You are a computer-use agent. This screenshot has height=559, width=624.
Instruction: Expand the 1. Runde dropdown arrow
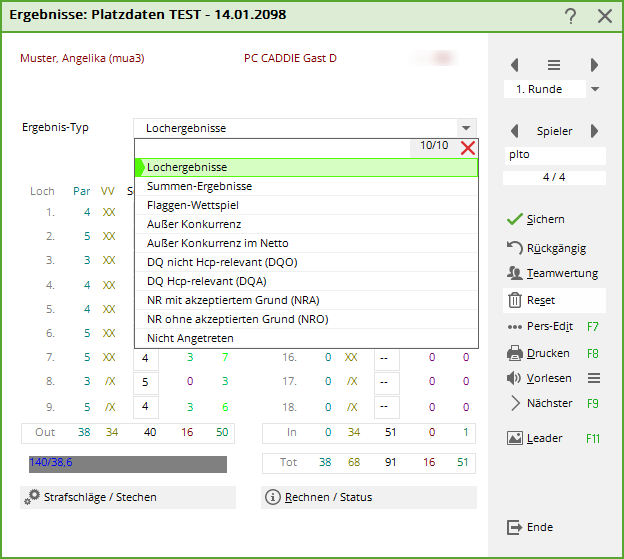595,89
